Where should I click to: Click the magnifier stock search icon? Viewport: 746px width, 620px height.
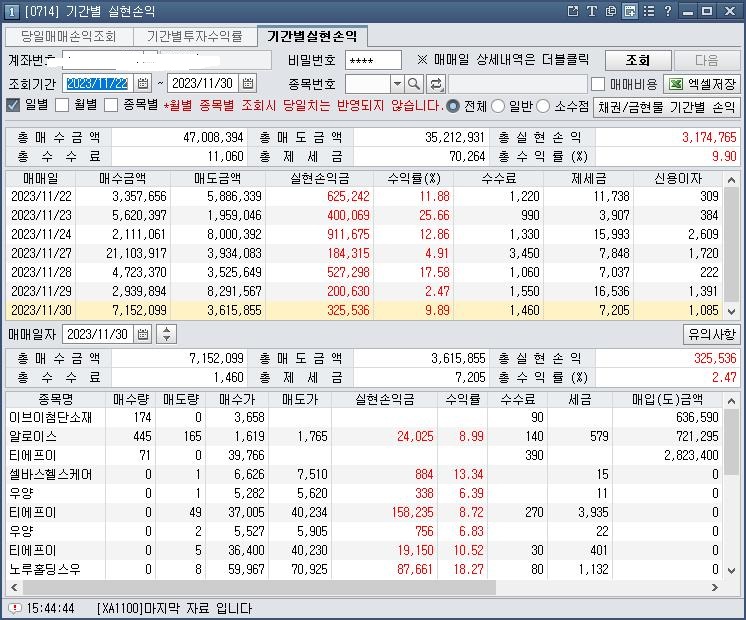(x=414, y=84)
